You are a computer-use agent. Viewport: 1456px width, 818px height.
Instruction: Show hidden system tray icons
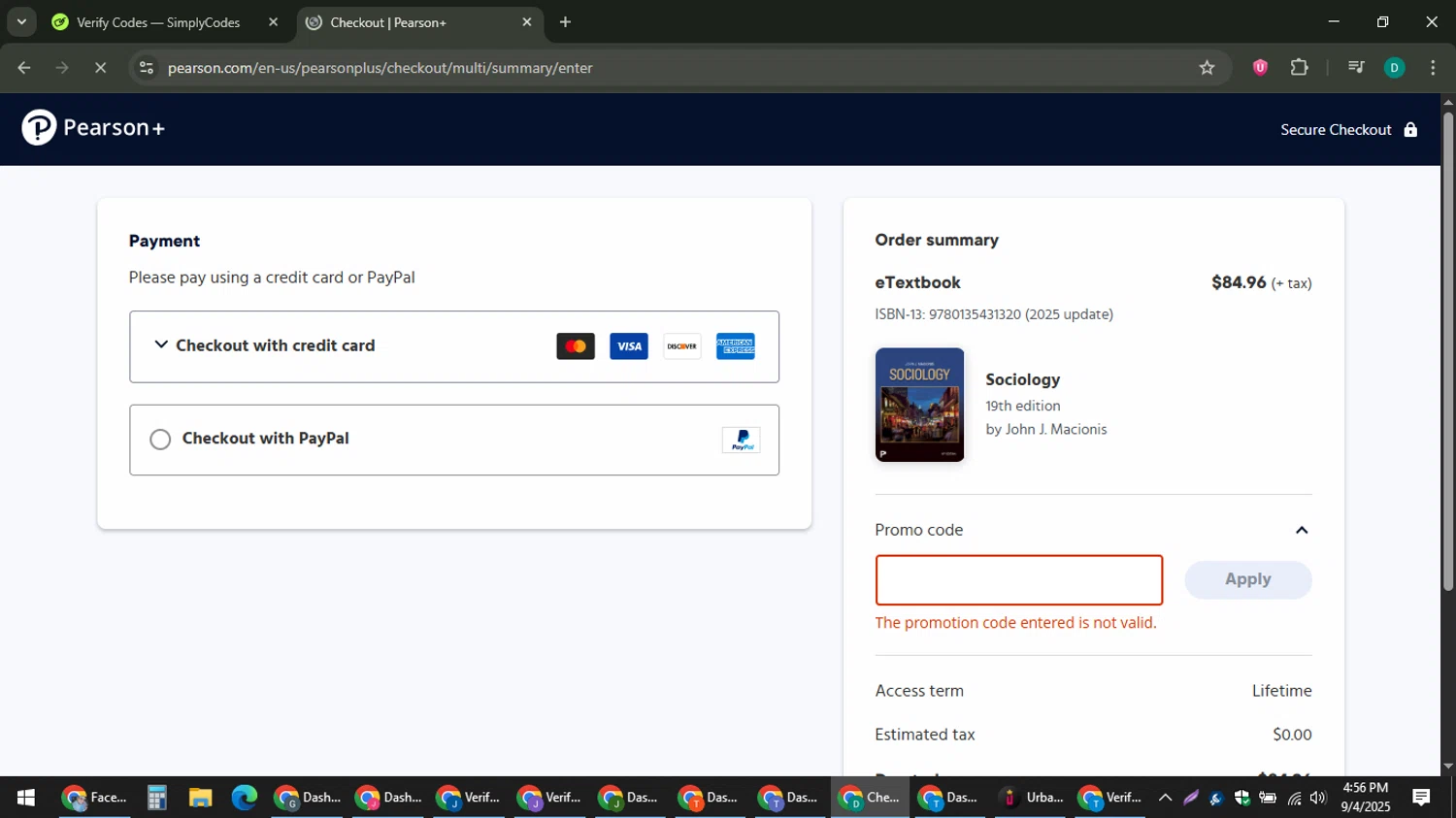pos(1165,798)
